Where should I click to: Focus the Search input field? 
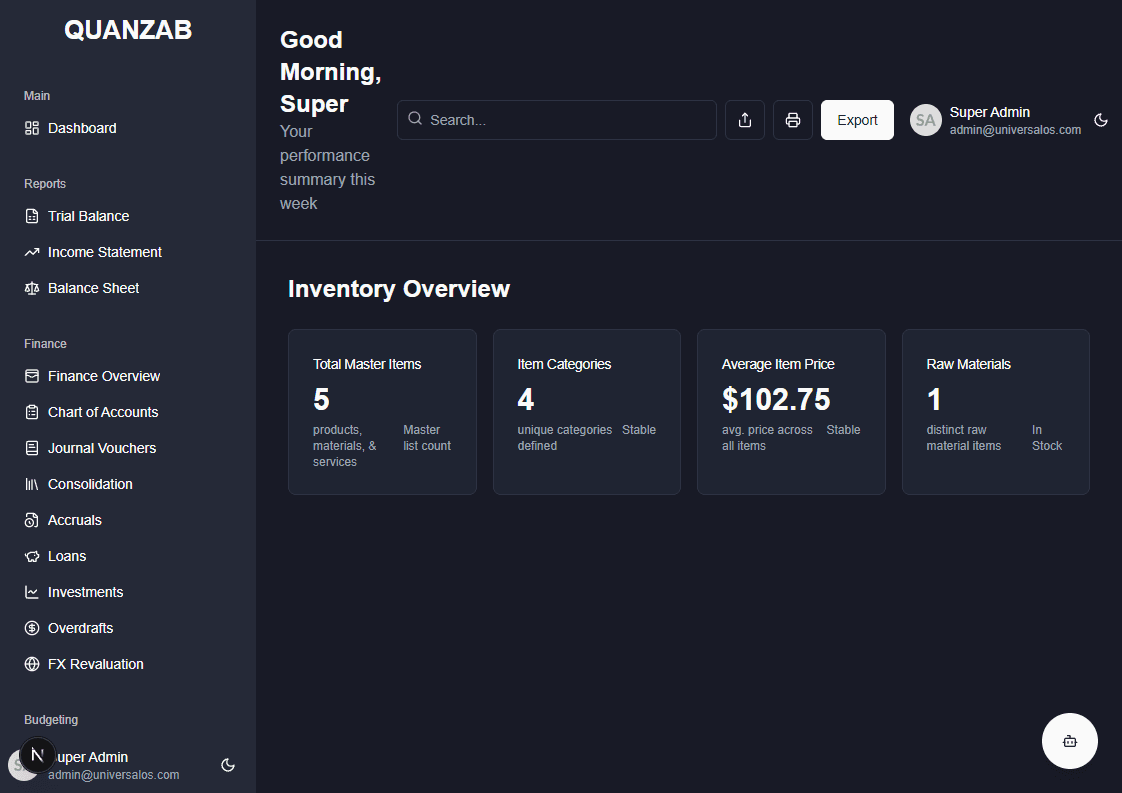point(557,120)
